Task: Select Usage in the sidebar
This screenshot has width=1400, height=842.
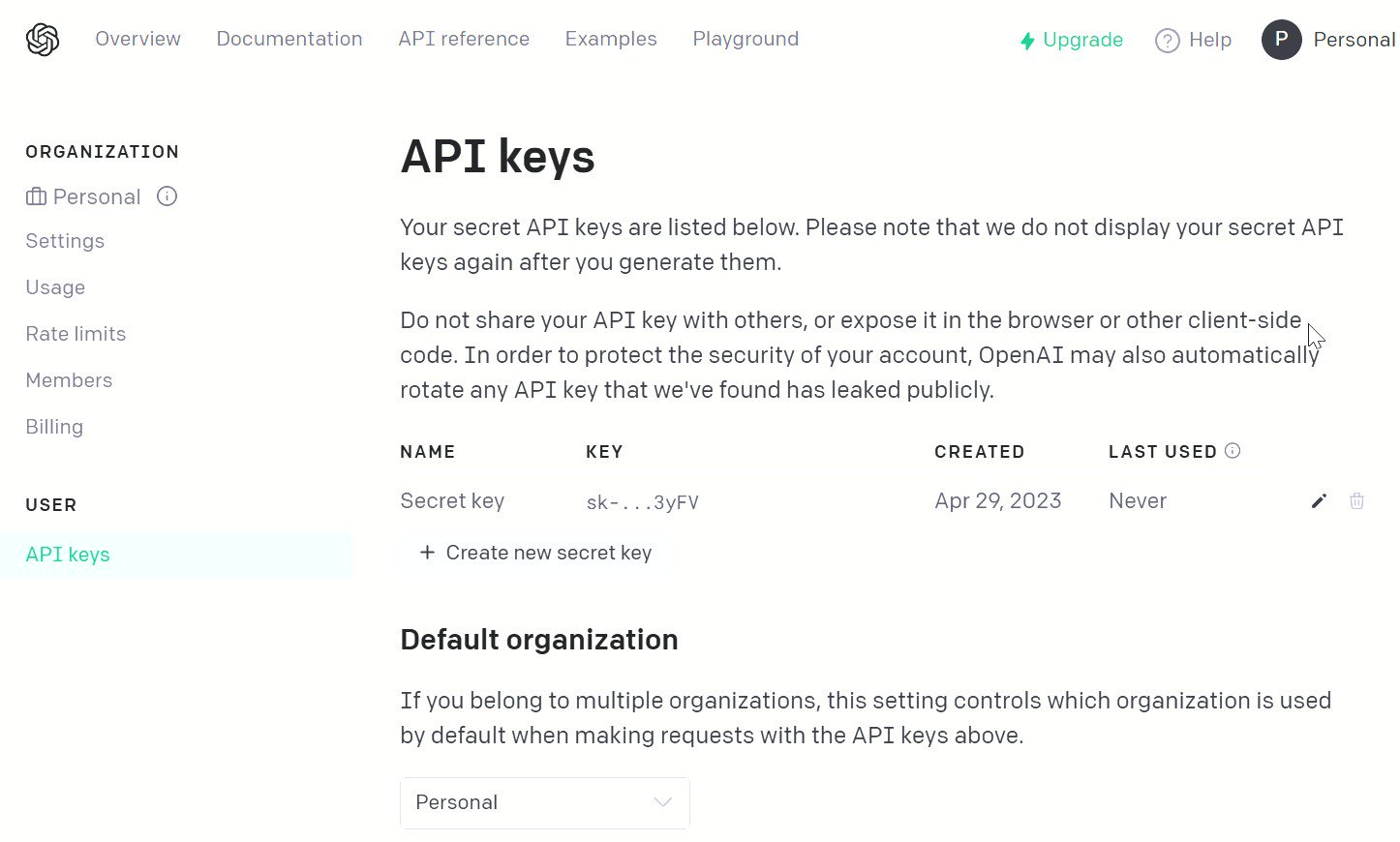Action: click(55, 287)
